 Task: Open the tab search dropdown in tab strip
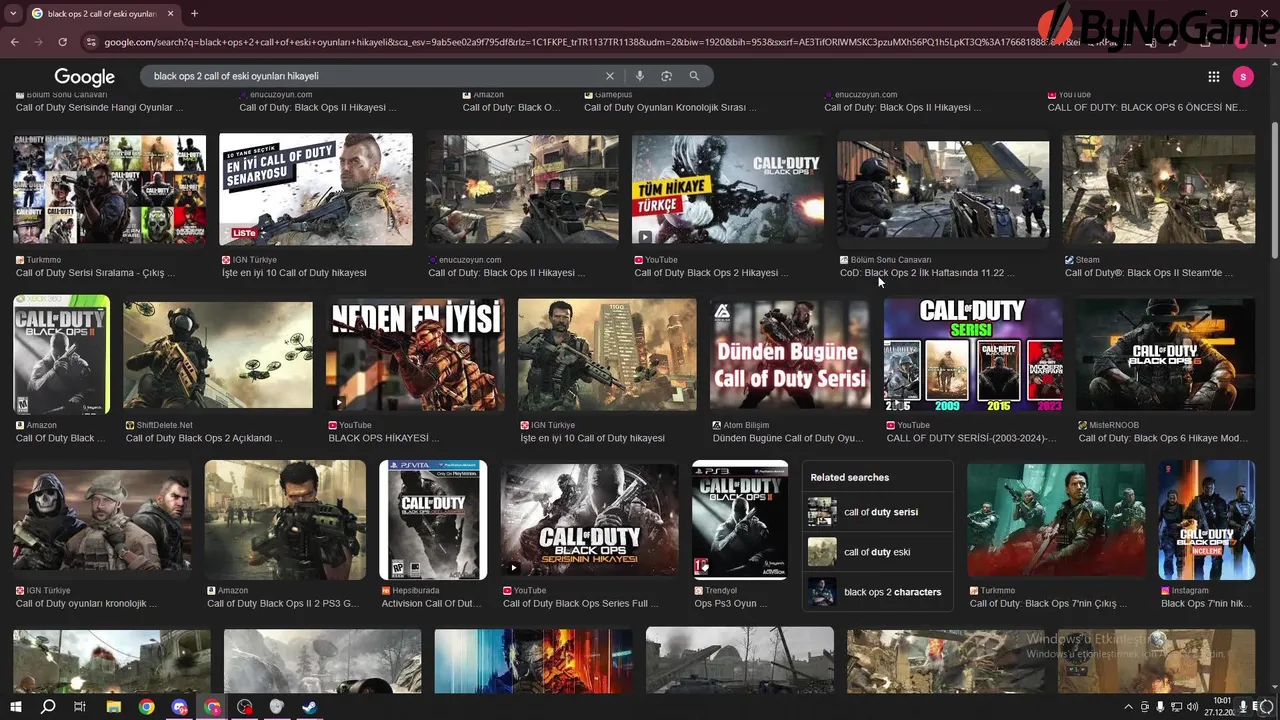tap(13, 14)
